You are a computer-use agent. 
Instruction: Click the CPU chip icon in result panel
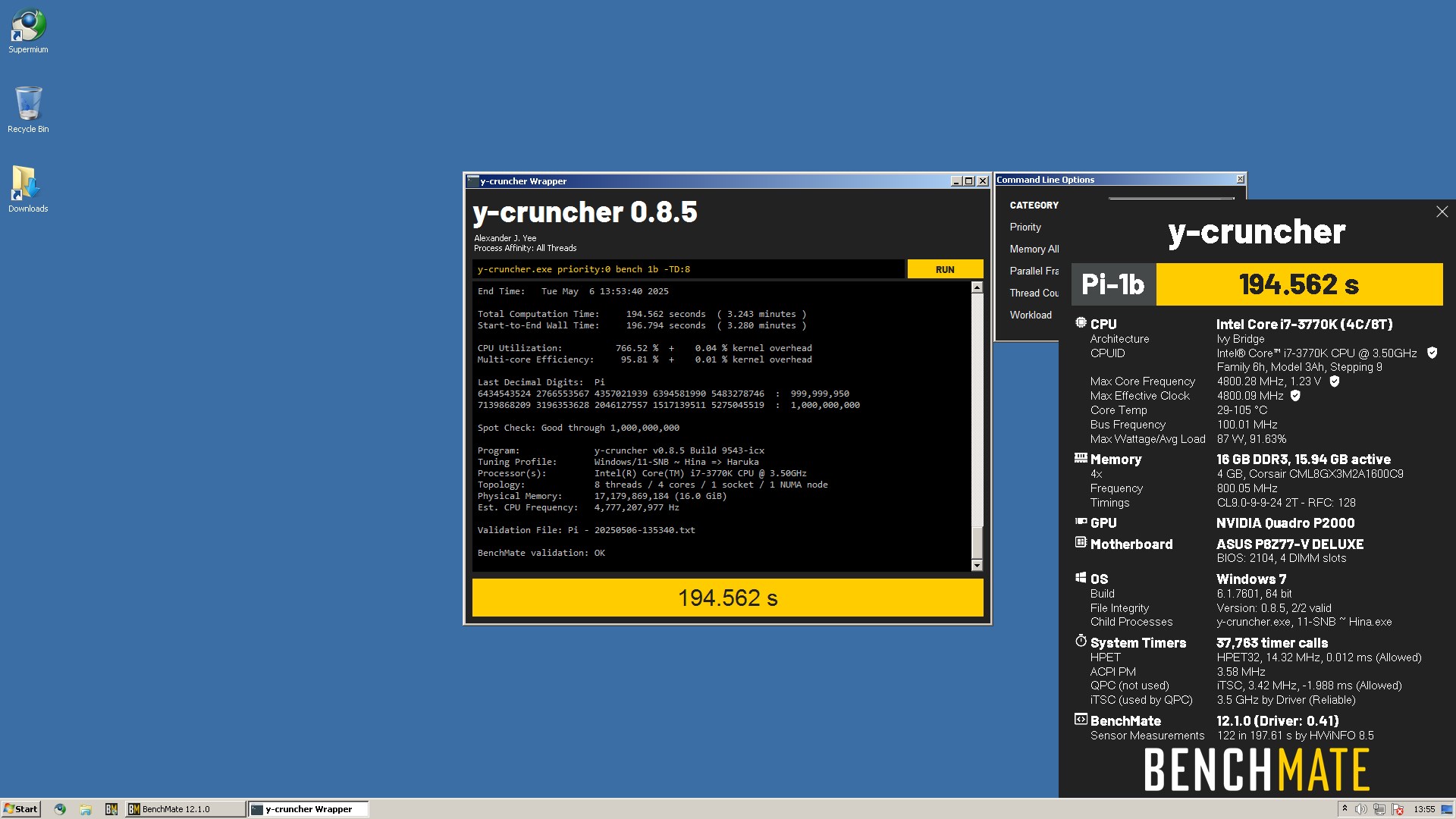[1081, 323]
